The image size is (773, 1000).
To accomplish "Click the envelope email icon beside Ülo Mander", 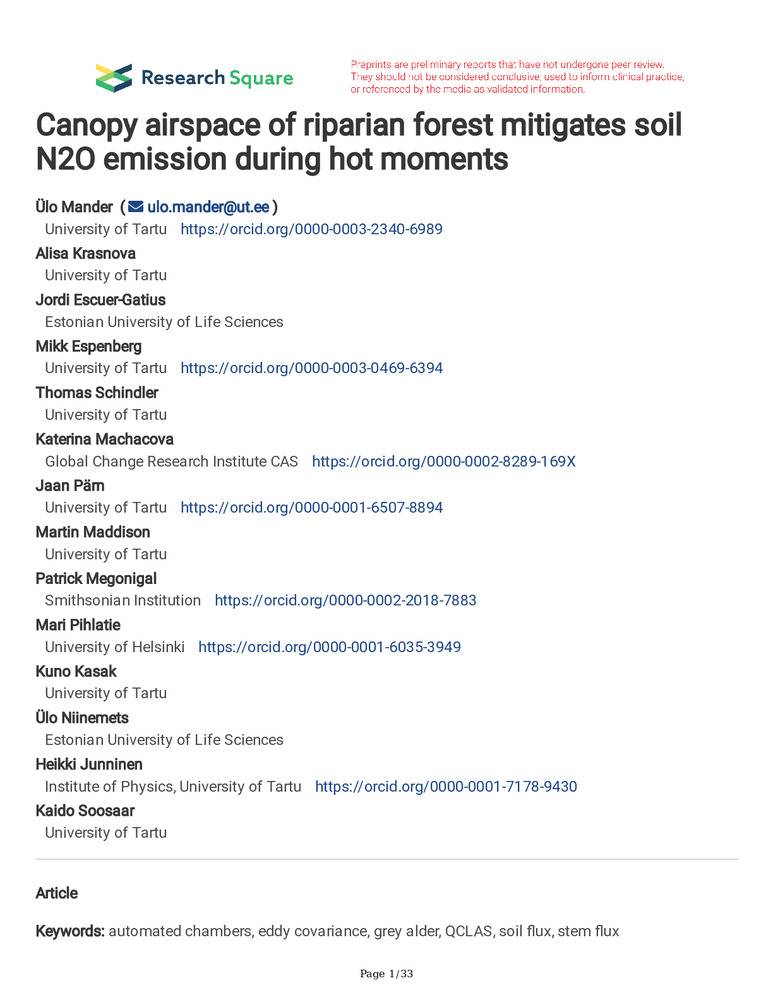I will point(135,206).
